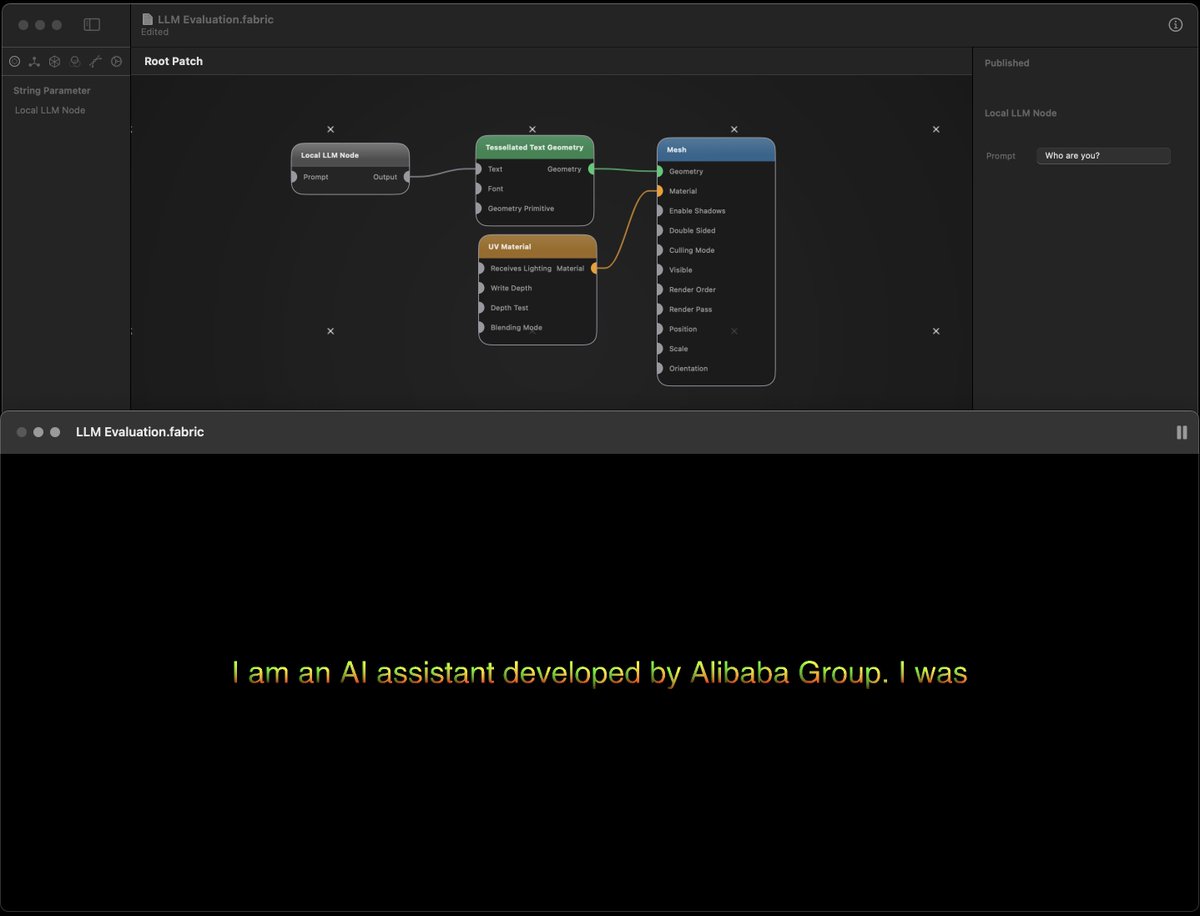Image resolution: width=1200 pixels, height=916 pixels.
Task: Click the Text input port
Action: point(478,169)
